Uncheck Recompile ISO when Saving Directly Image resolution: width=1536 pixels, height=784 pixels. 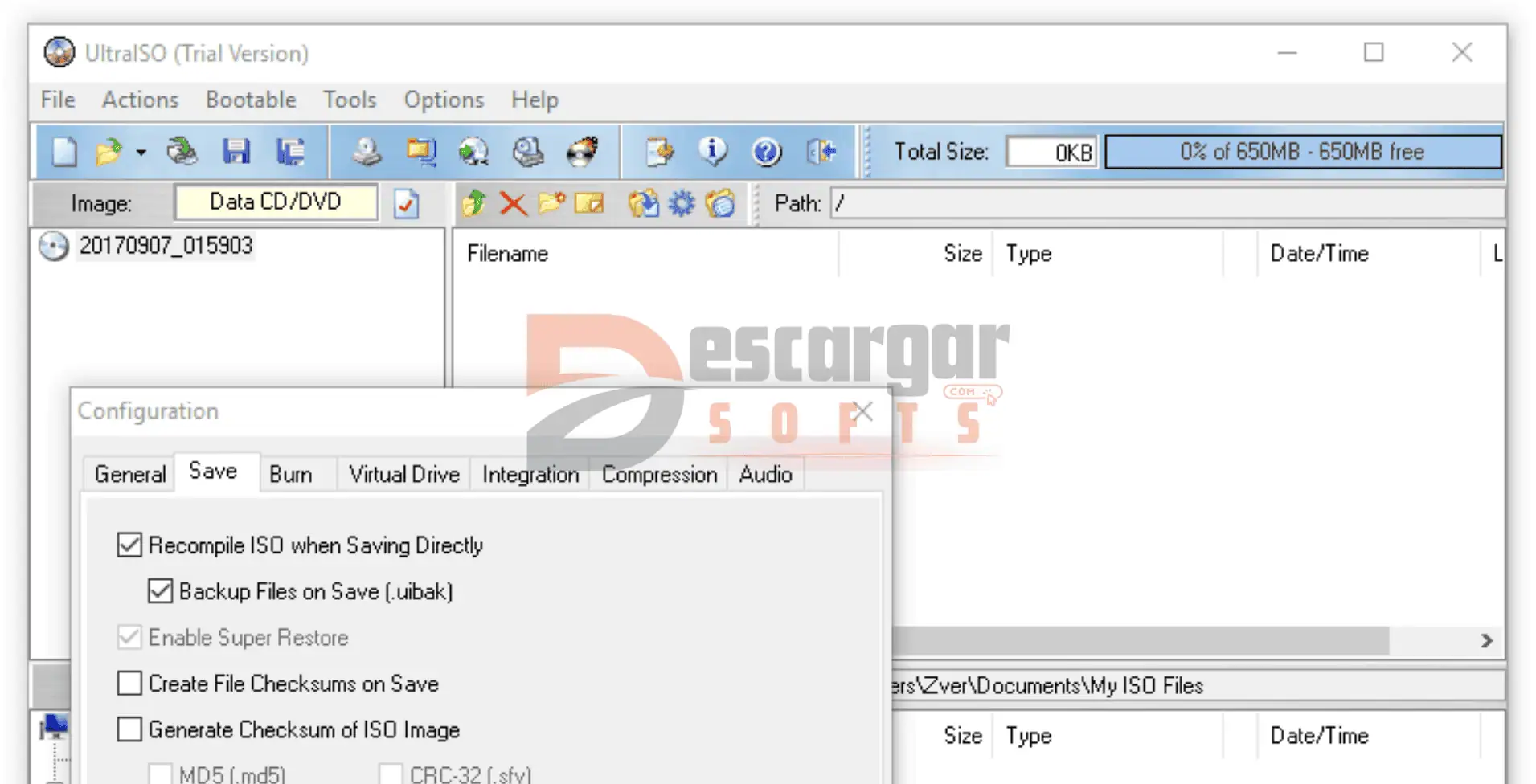coord(129,545)
